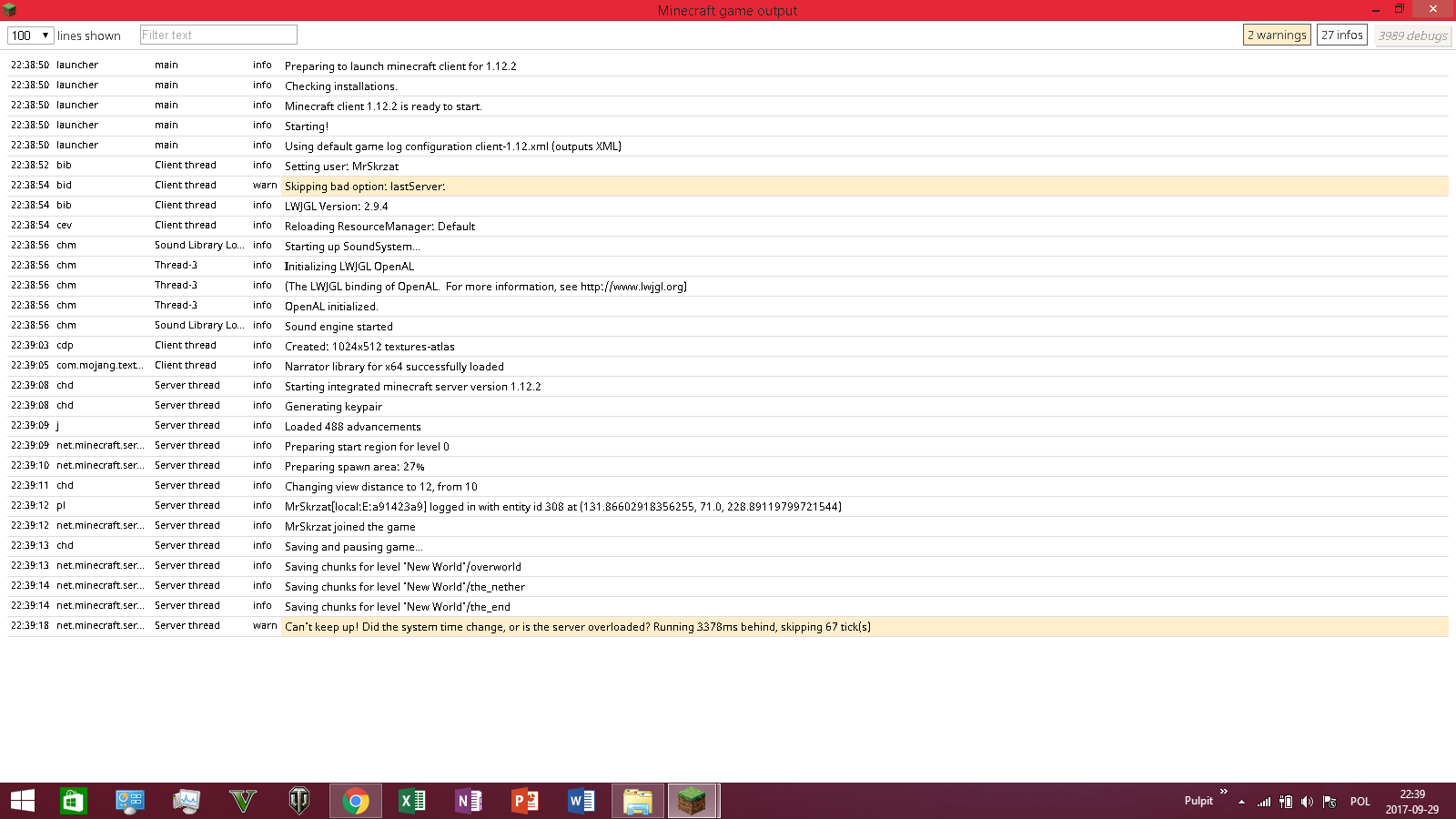Click the Minecraft grass block taskbar icon
Screen dimensions: 1456x819
point(693,801)
